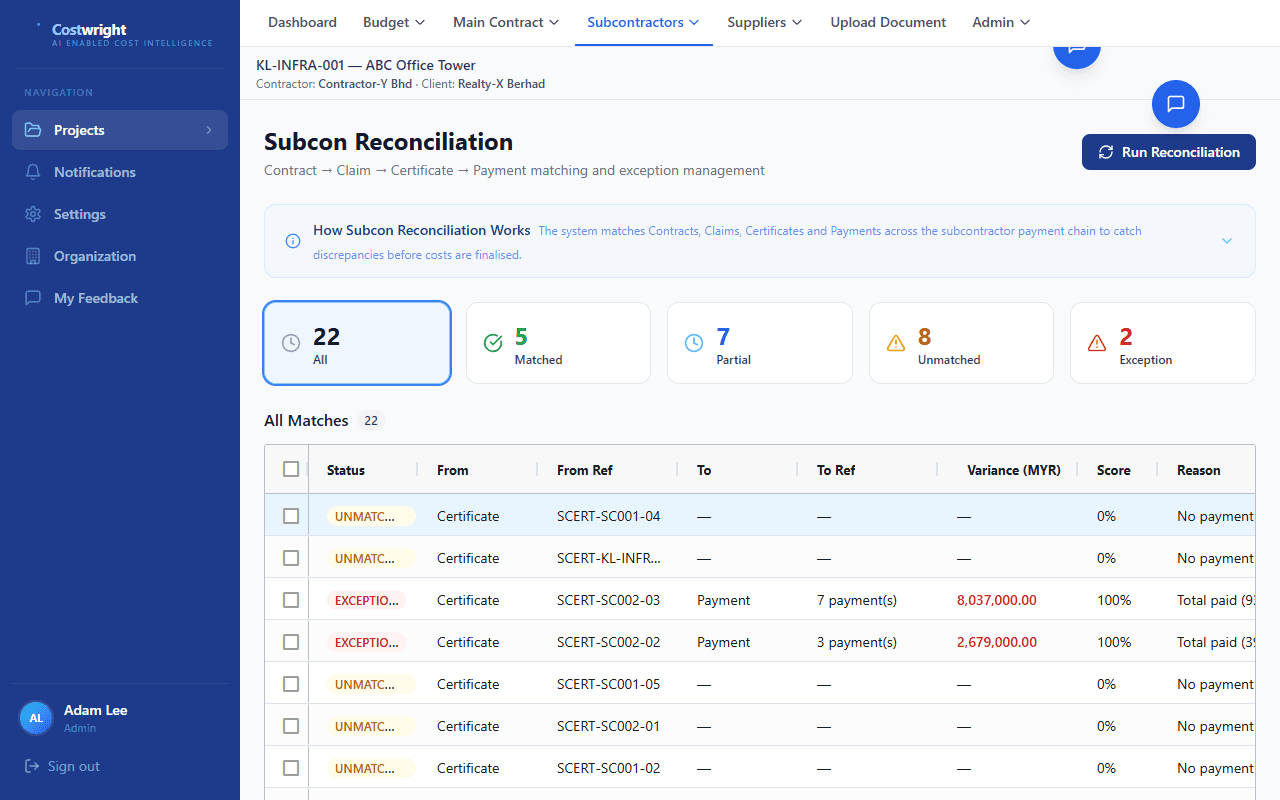
Task: Click the Adam Lee user name
Action: [x=95, y=710]
